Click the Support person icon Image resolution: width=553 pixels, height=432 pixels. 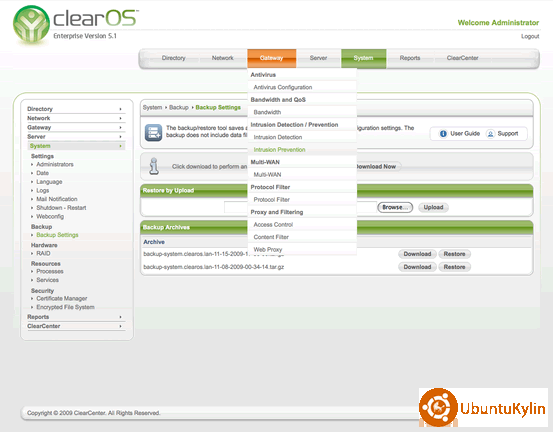coord(491,134)
